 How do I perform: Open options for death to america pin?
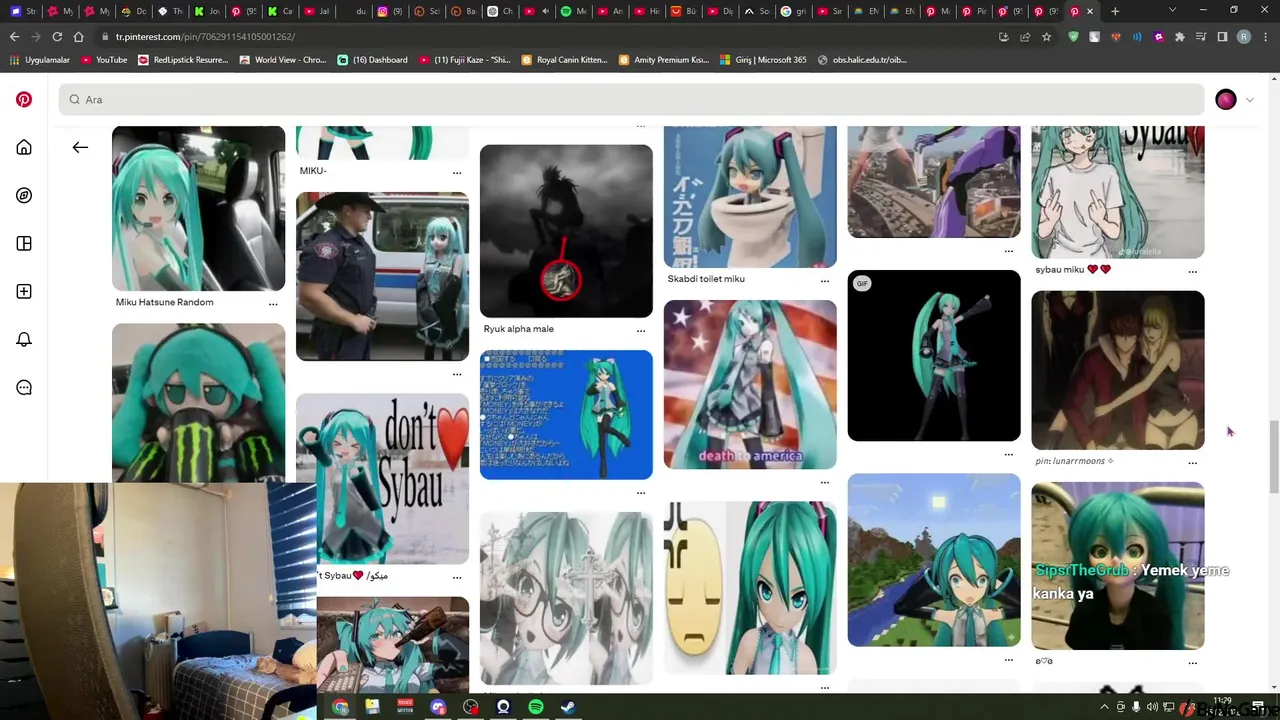825,482
